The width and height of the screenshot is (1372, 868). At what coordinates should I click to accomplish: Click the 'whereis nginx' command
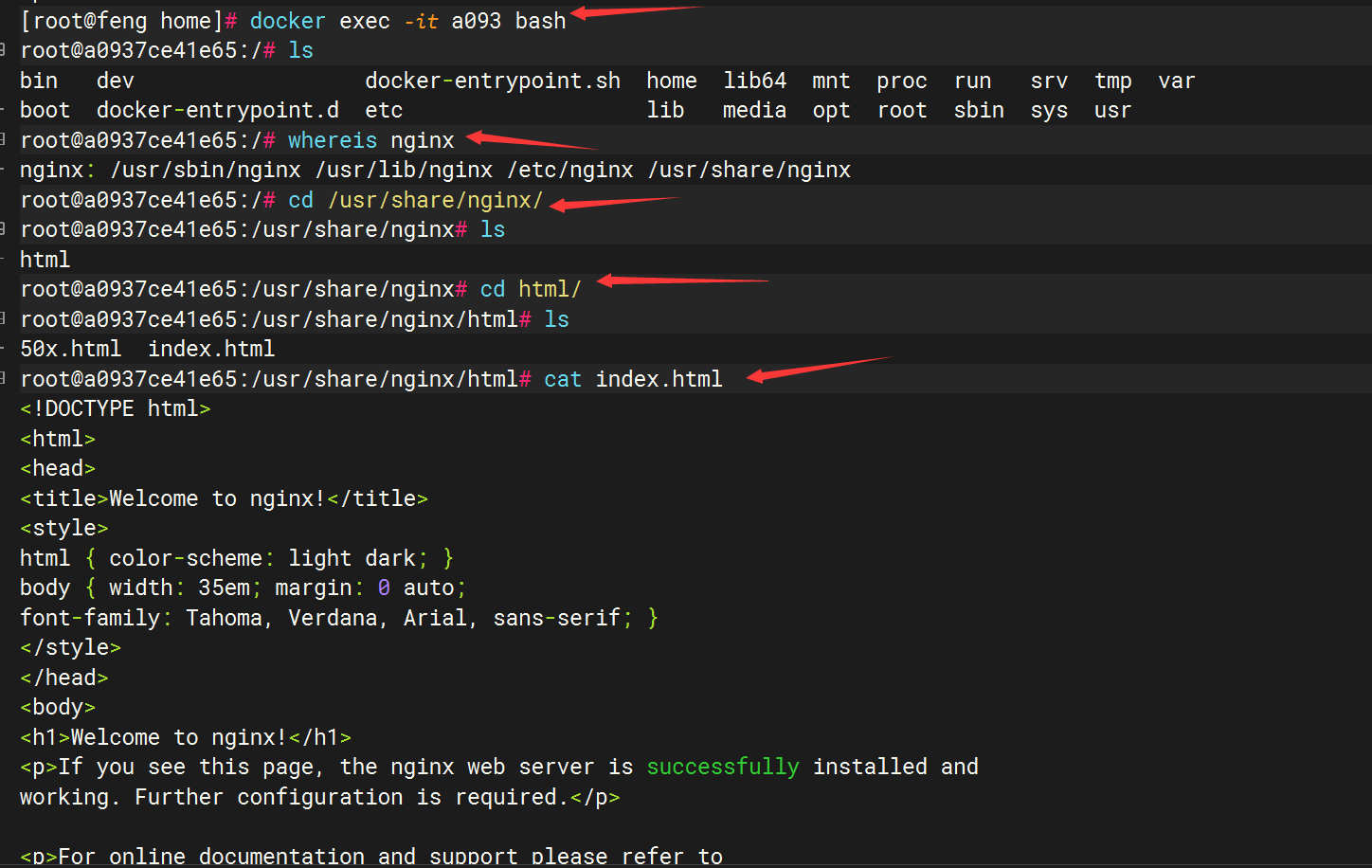point(371,140)
